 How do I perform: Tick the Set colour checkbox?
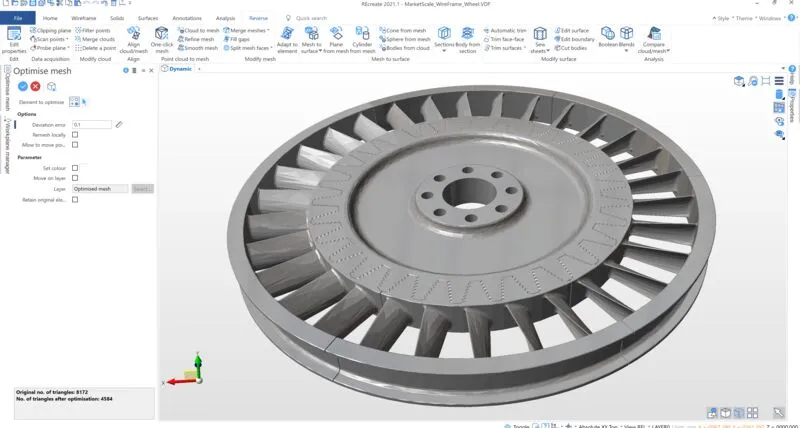point(75,168)
